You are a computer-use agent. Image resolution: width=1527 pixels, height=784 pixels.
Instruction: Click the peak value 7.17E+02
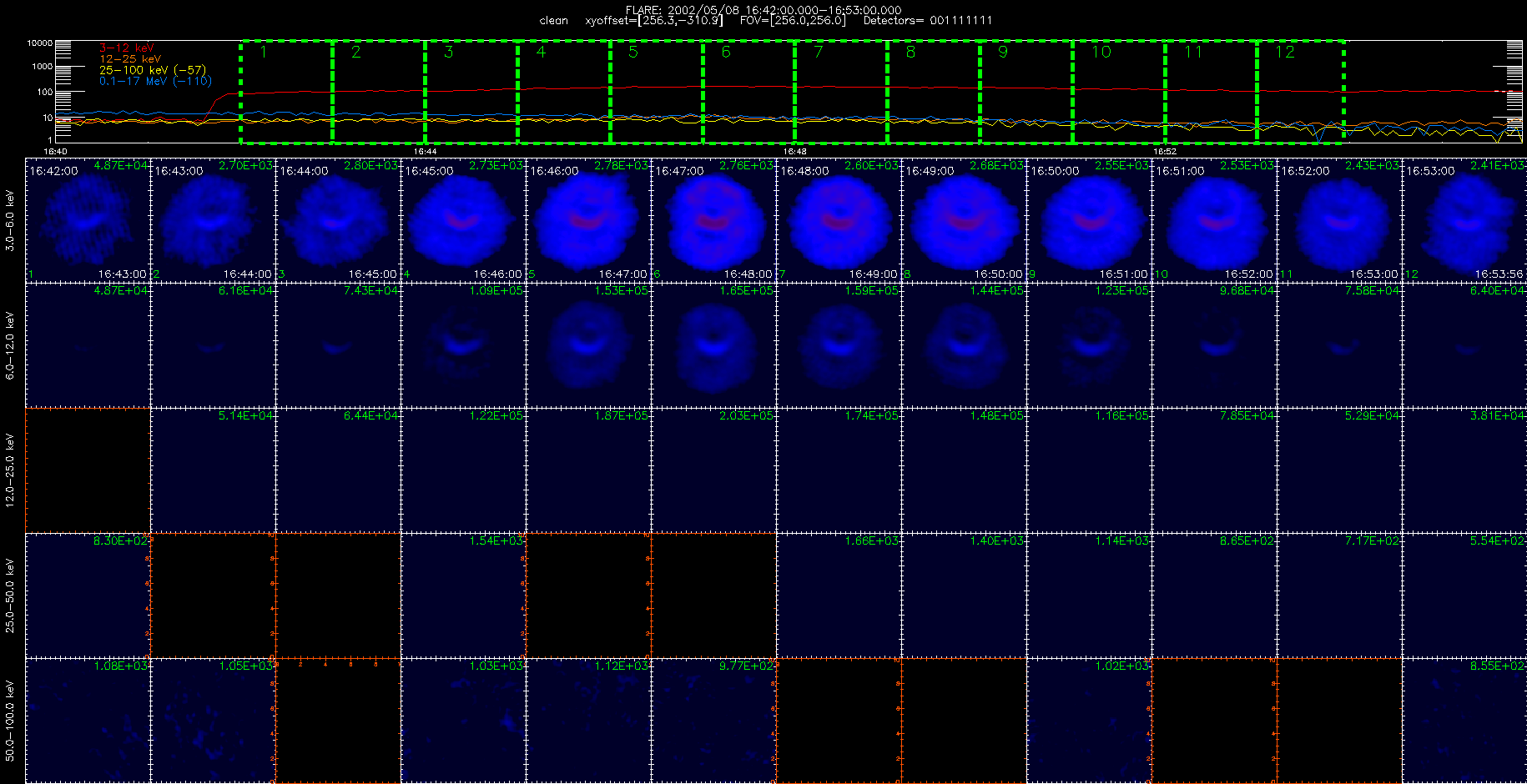(1373, 541)
